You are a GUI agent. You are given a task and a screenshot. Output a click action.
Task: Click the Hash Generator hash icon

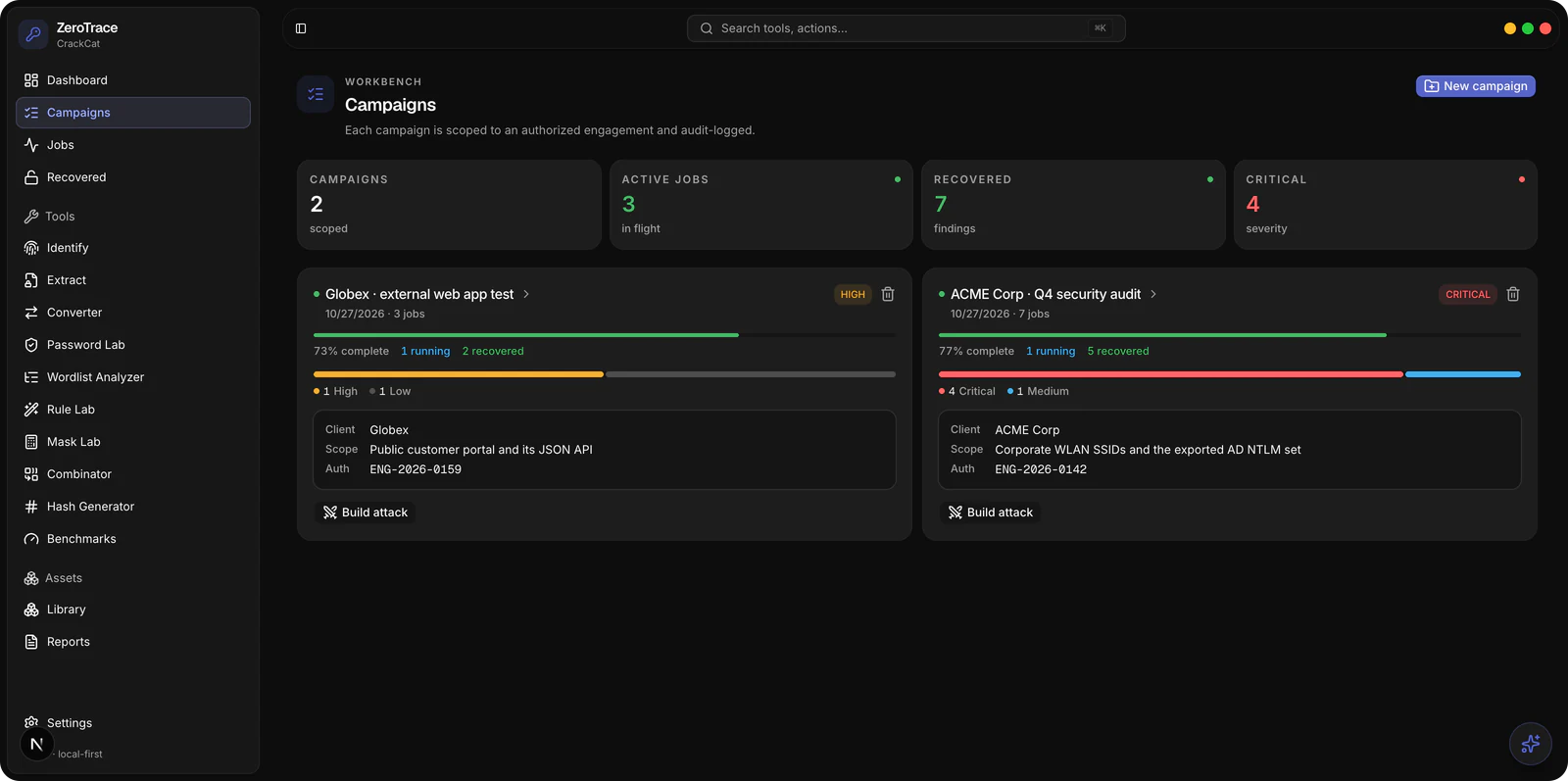click(x=31, y=507)
